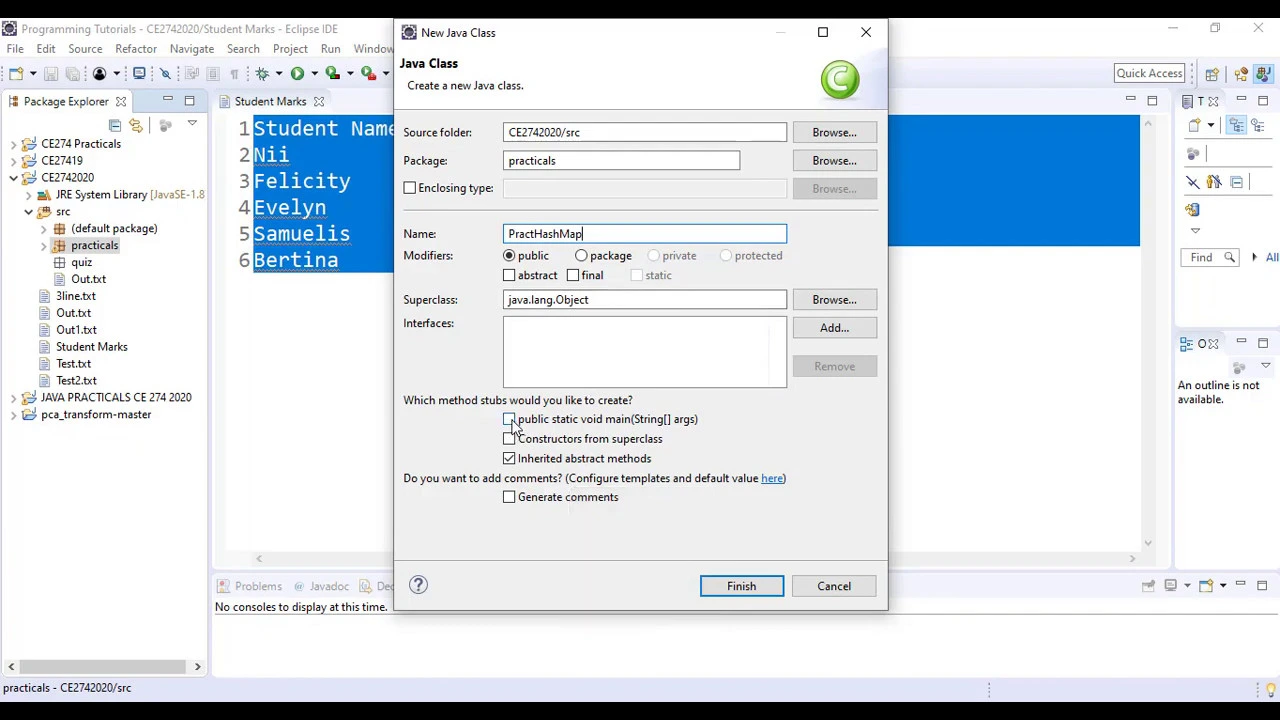The image size is (1280, 720).
Task: Check the abstract modifier checkbox
Action: [x=509, y=275]
